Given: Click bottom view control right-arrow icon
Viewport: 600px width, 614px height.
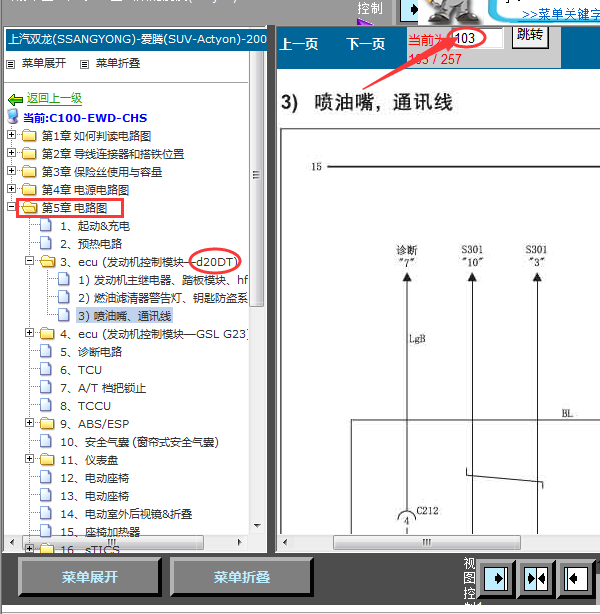Looking at the screenshot, I should point(497,578).
